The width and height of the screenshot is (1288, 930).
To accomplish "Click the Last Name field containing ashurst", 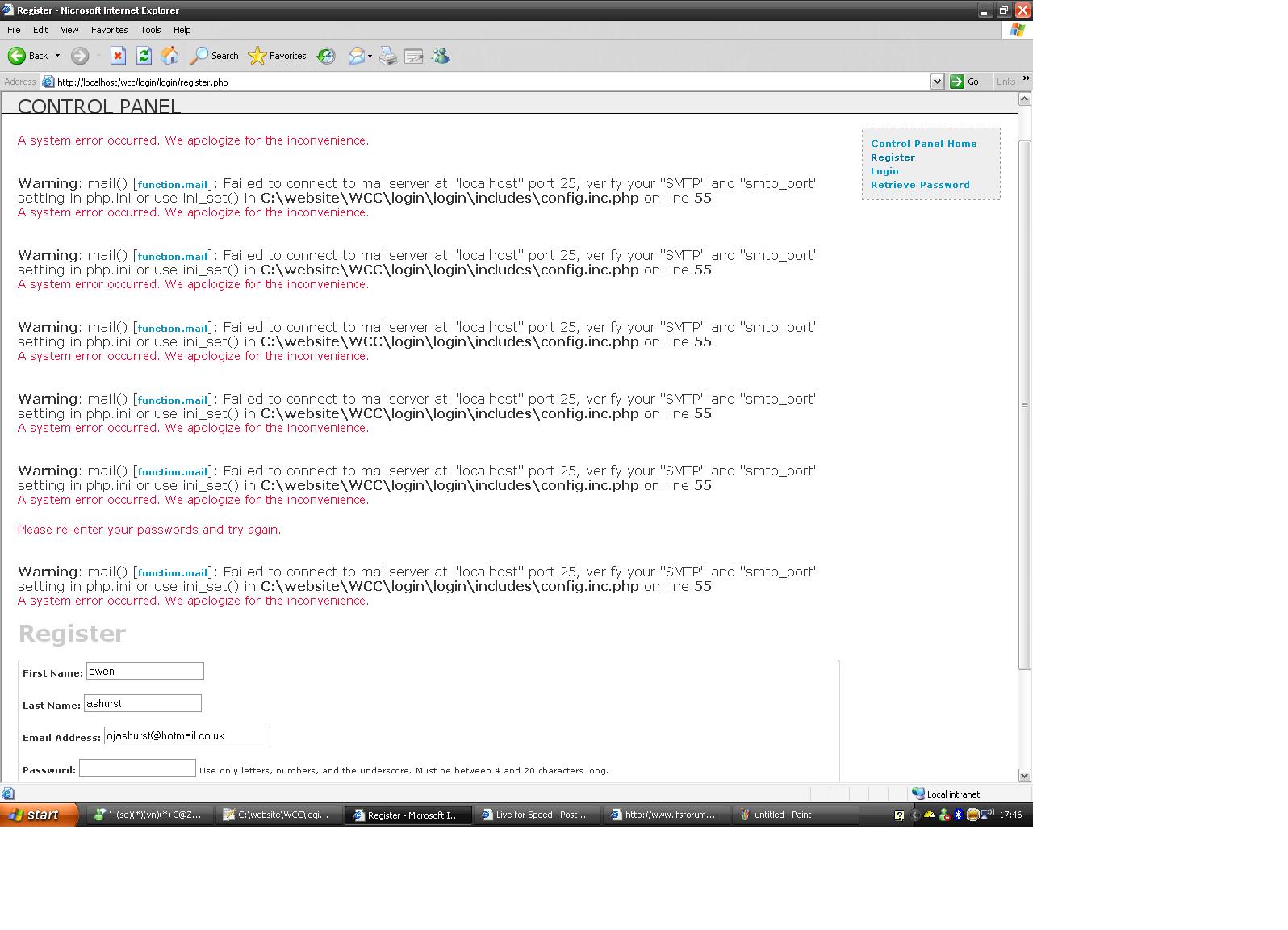I will (143, 703).
